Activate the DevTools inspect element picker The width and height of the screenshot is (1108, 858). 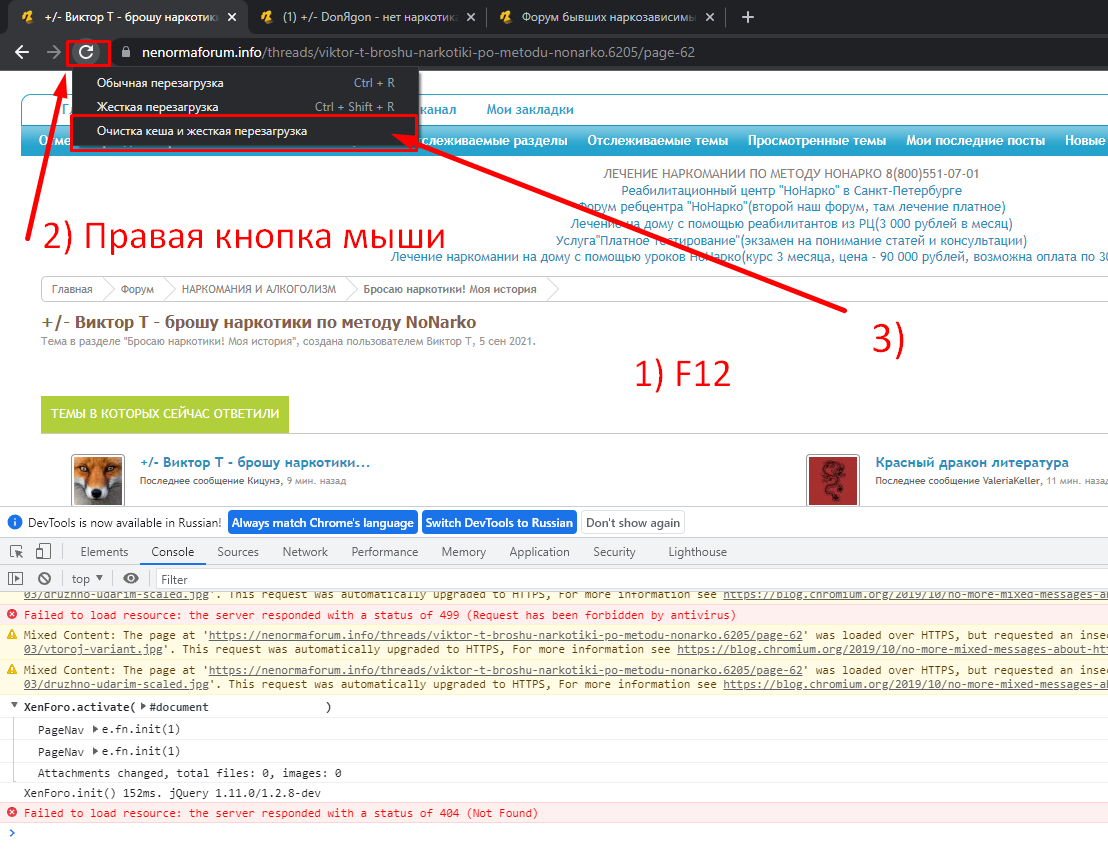point(17,552)
